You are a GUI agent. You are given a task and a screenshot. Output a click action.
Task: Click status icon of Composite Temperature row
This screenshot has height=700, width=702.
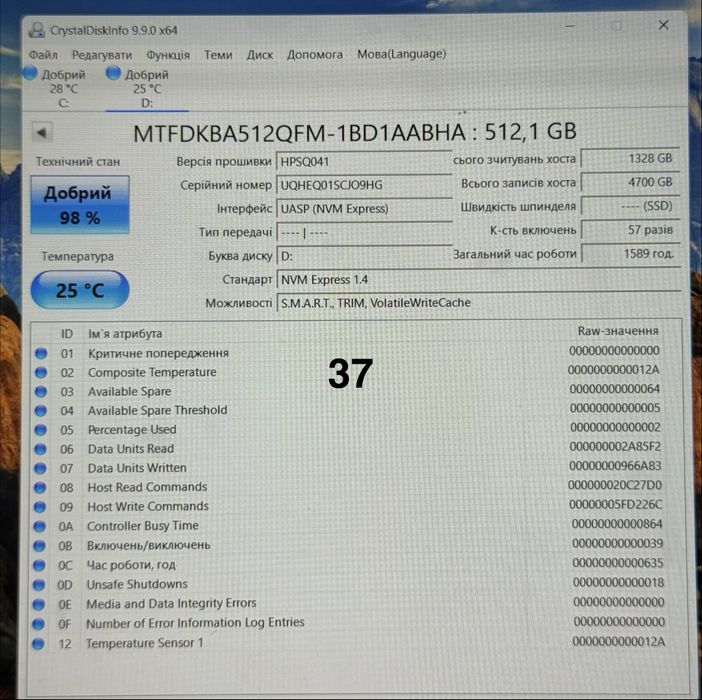(x=41, y=372)
